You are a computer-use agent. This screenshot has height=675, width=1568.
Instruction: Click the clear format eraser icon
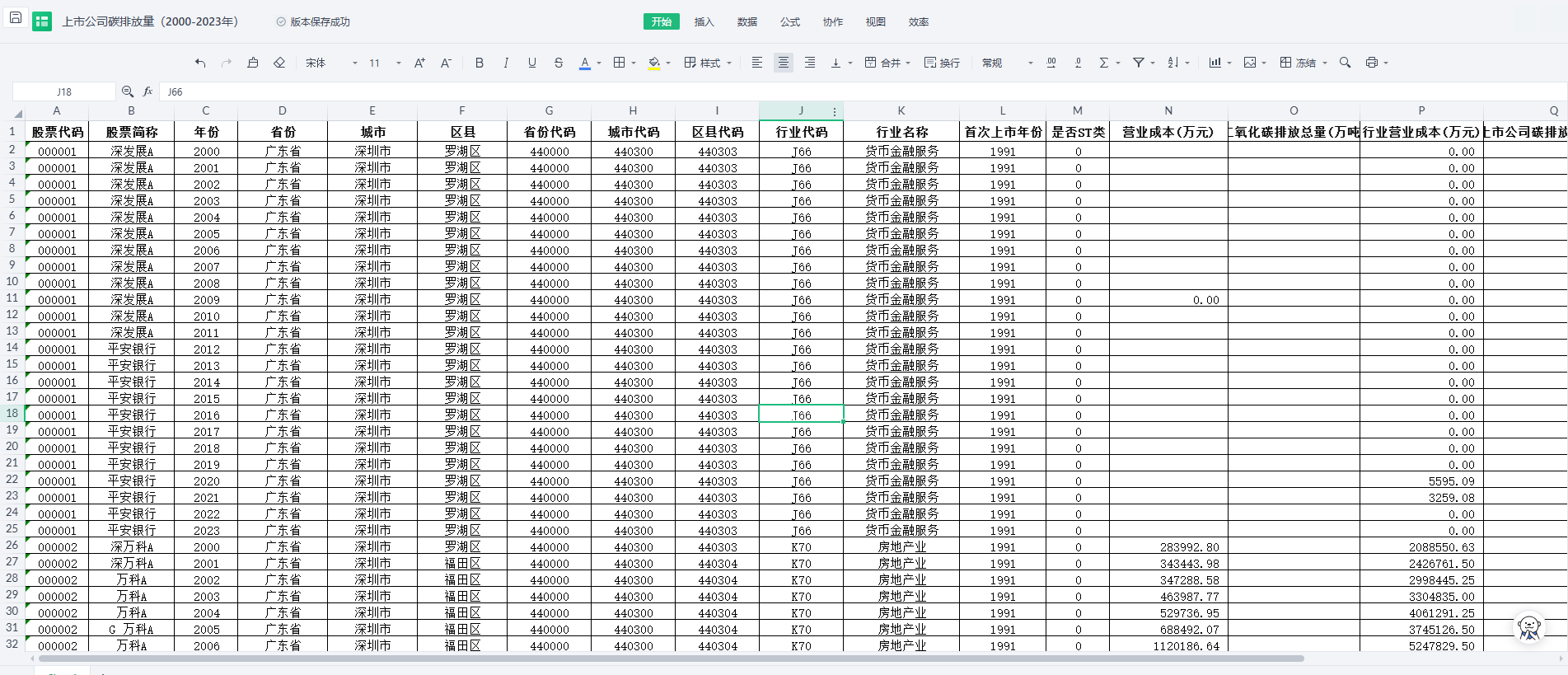point(279,63)
